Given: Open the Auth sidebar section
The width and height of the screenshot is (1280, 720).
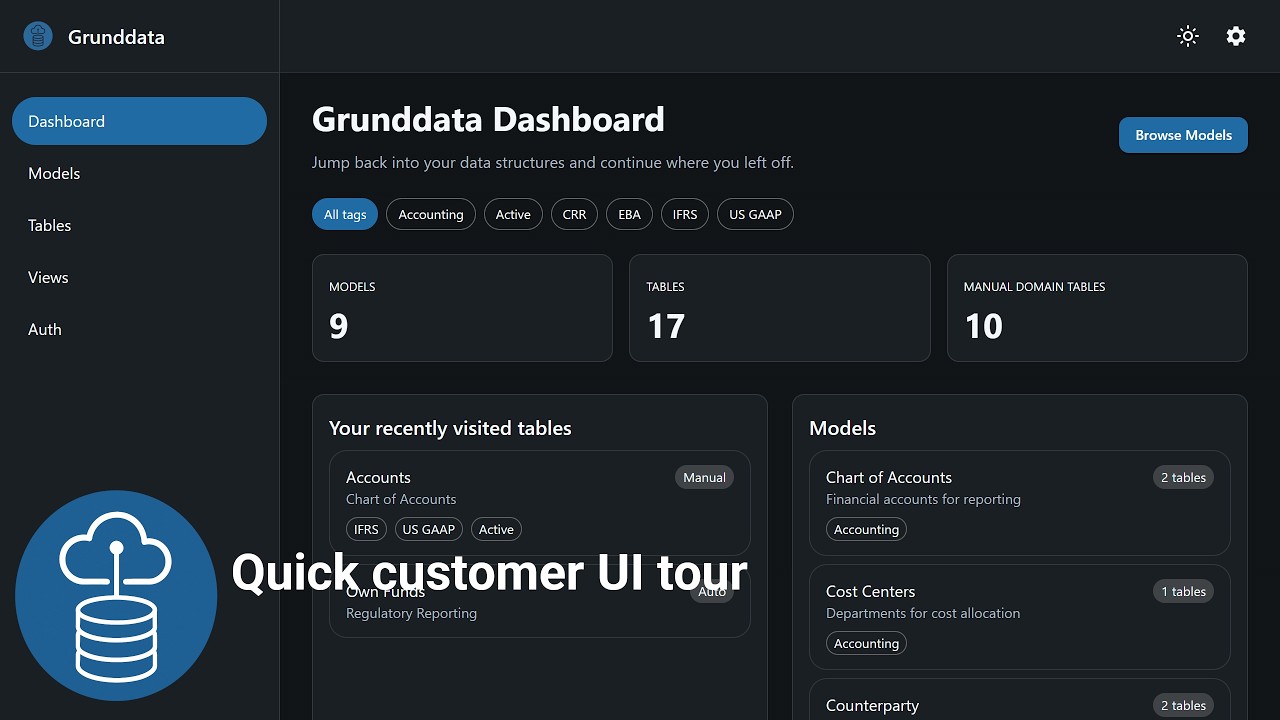Looking at the screenshot, I should tap(139, 329).
